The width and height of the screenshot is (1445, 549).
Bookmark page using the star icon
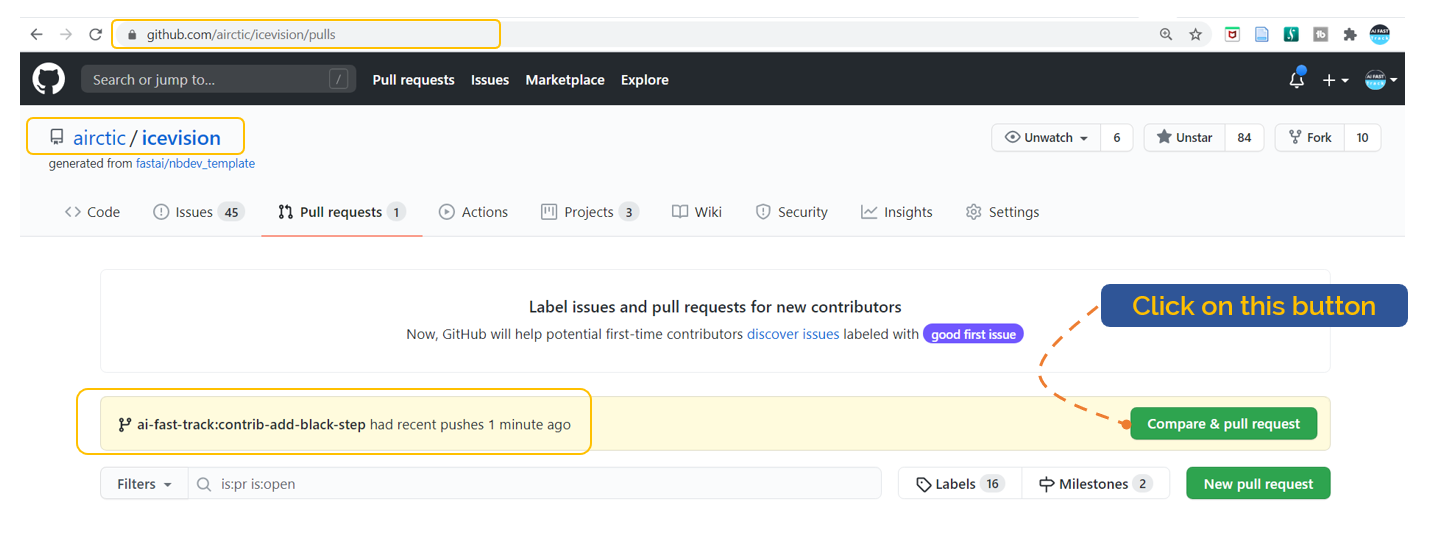tap(1195, 34)
